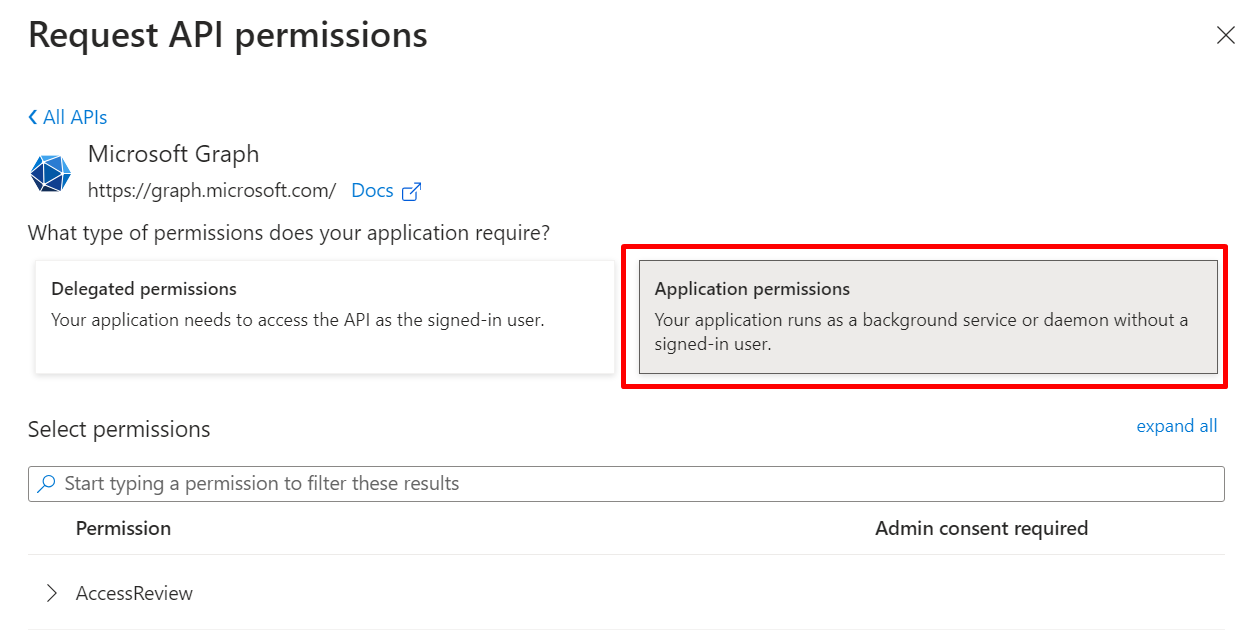Screen dimensions: 1237x633
Task: Select the AccessReview permission group label
Action: (134, 594)
